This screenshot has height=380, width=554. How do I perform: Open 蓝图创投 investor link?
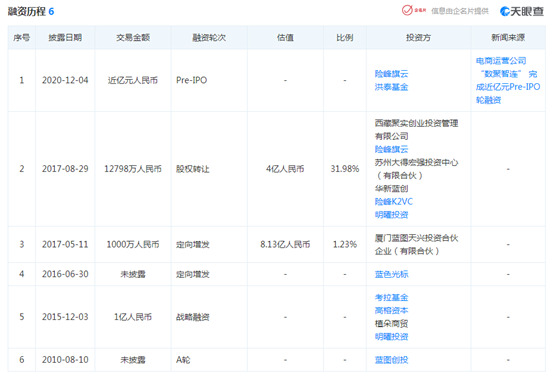point(391,360)
